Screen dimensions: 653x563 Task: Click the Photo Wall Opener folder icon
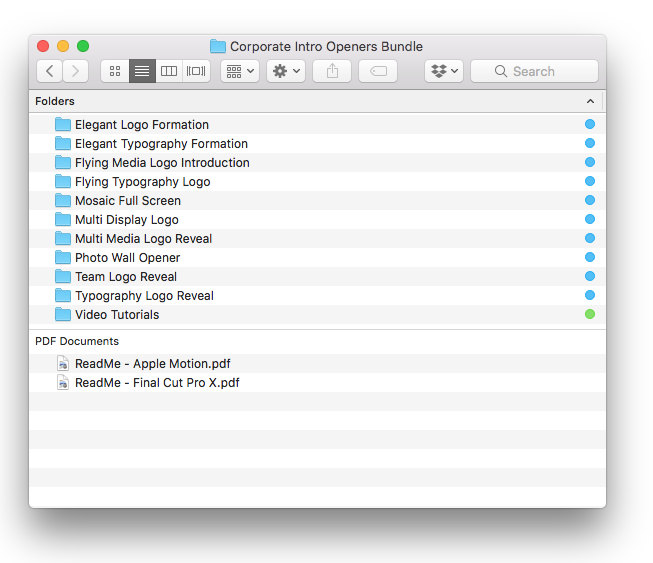(x=63, y=257)
